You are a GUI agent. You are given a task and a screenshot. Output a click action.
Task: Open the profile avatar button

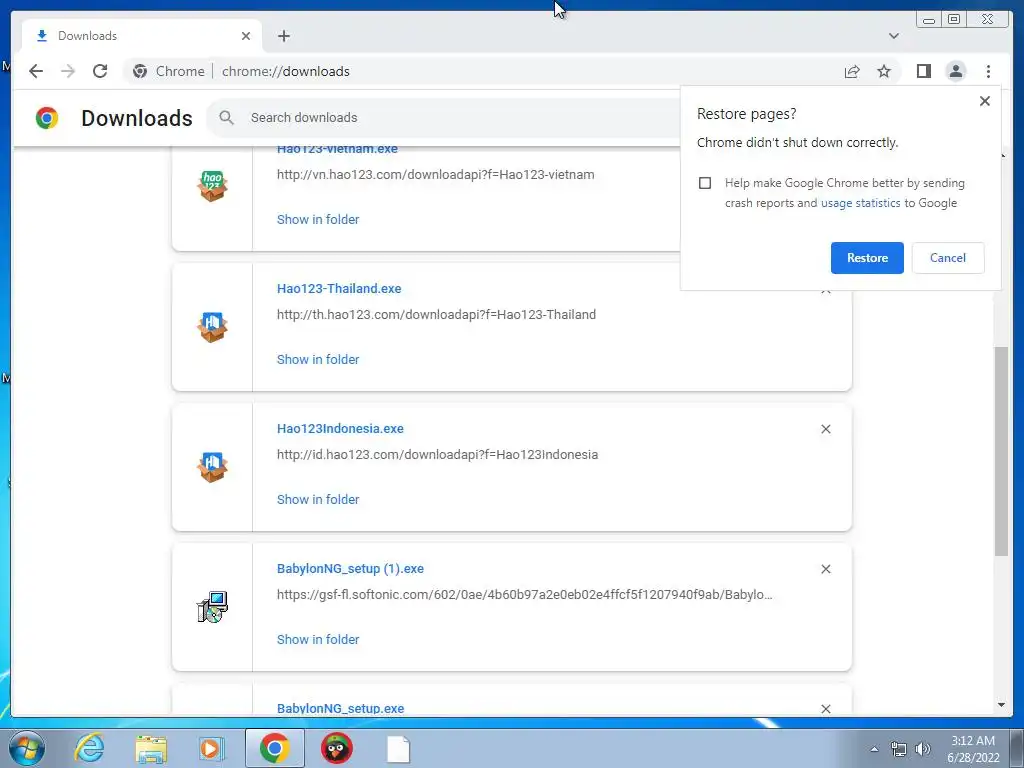pos(955,71)
